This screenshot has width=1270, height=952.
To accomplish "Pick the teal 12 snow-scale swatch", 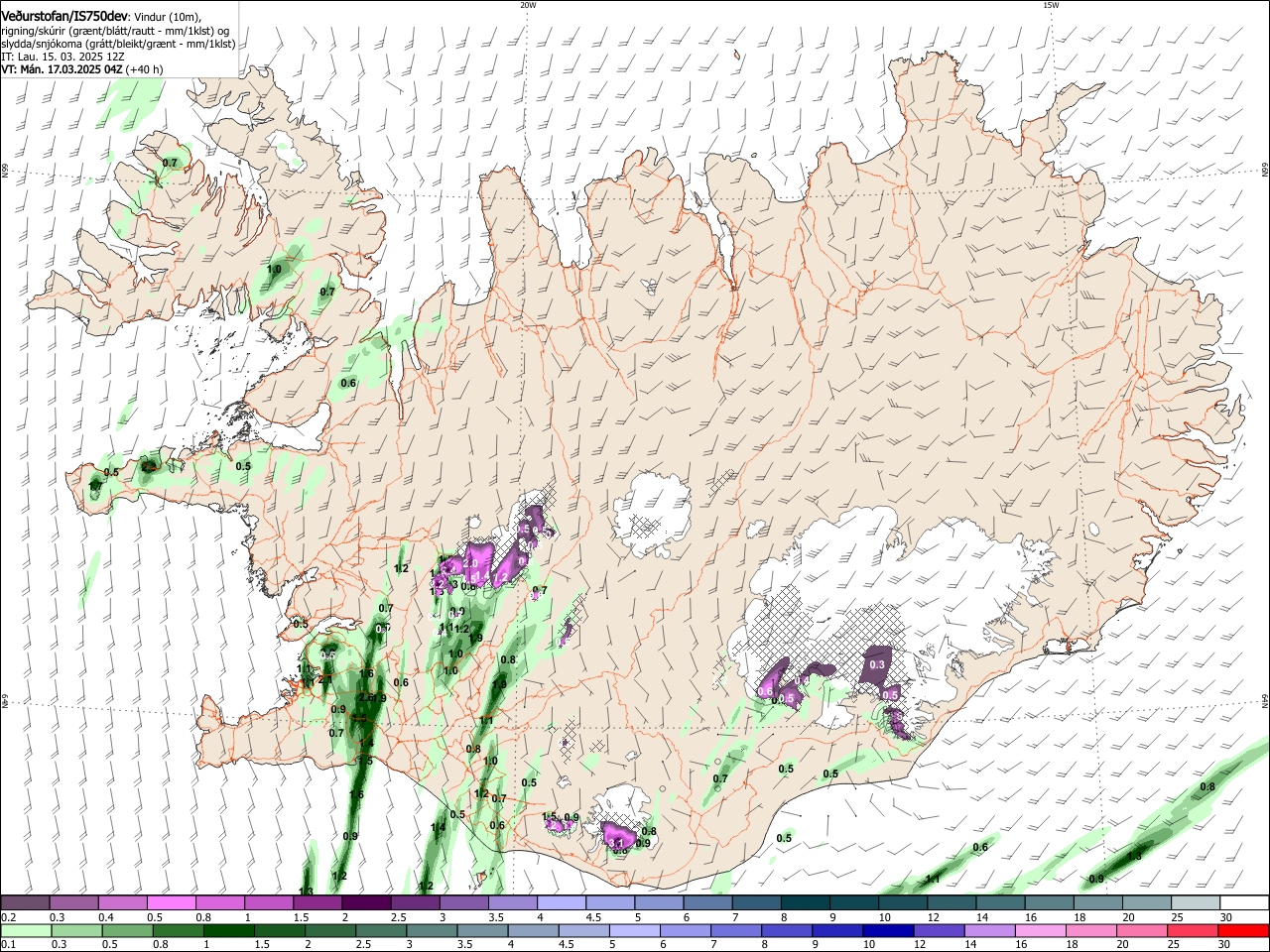I will coord(951,903).
